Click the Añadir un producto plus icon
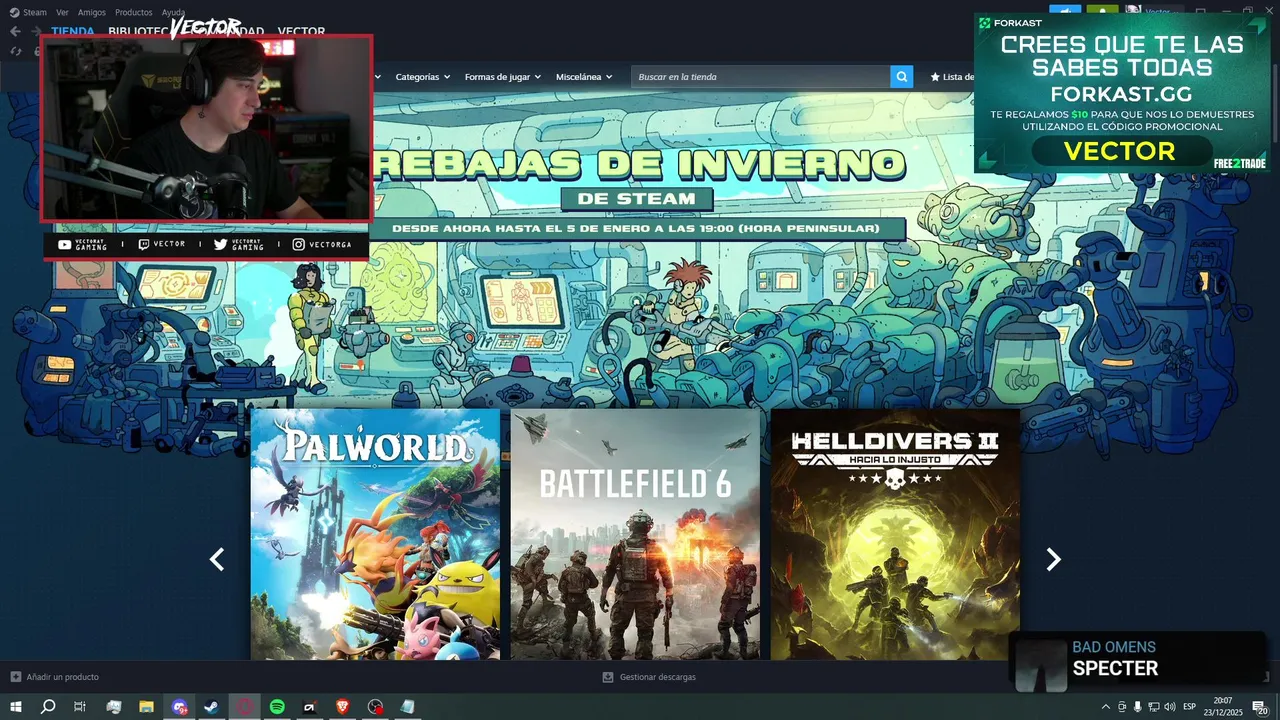Image resolution: width=1280 pixels, height=720 pixels. pos(15,677)
